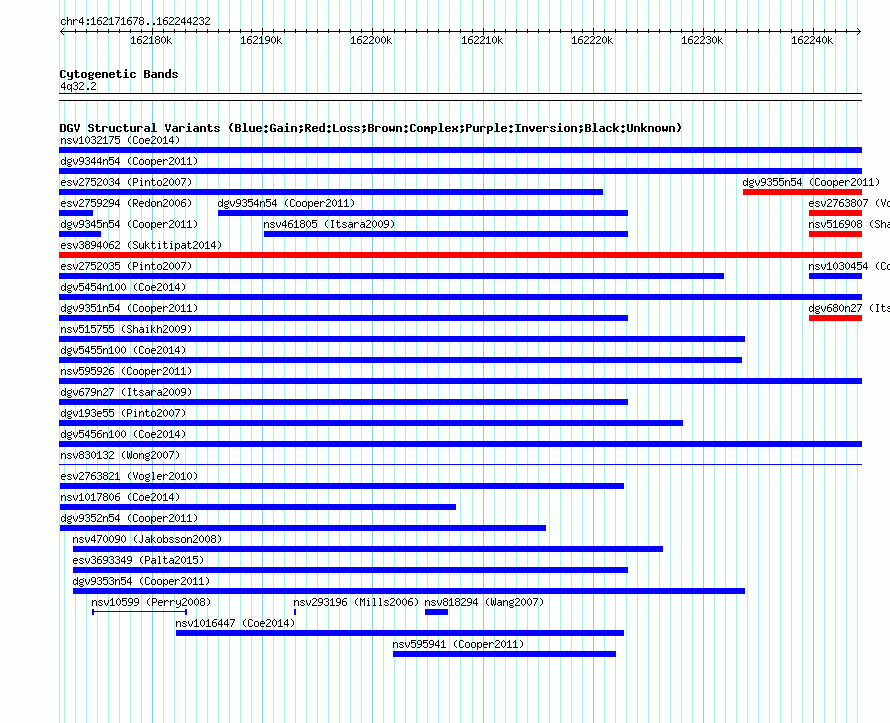Image resolution: width=890 pixels, height=723 pixels.
Task: Click nsv1016447 (Coe2014) label
Action: click(x=236, y=623)
